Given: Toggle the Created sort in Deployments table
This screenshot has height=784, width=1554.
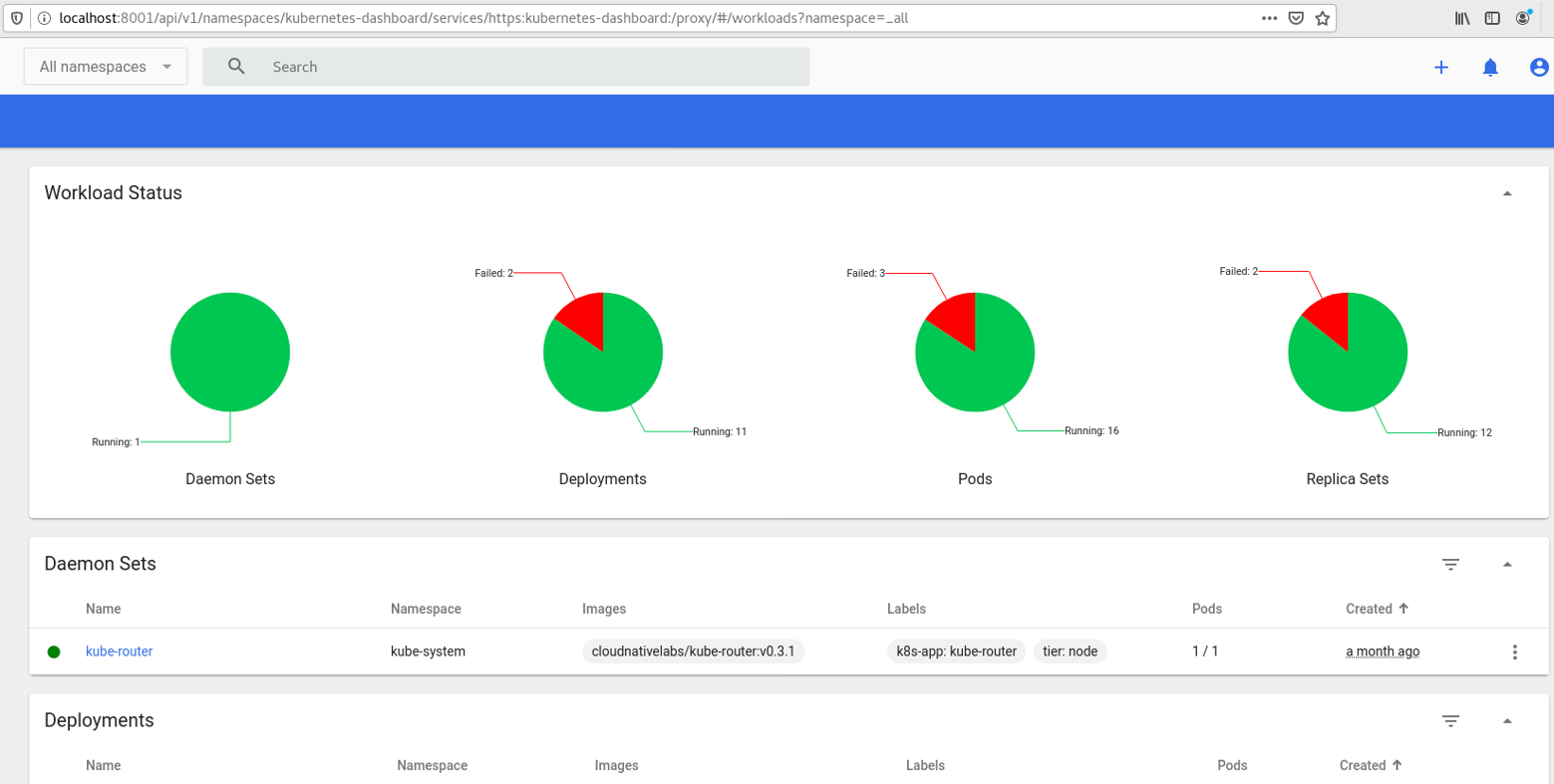Looking at the screenshot, I should coord(1372,765).
